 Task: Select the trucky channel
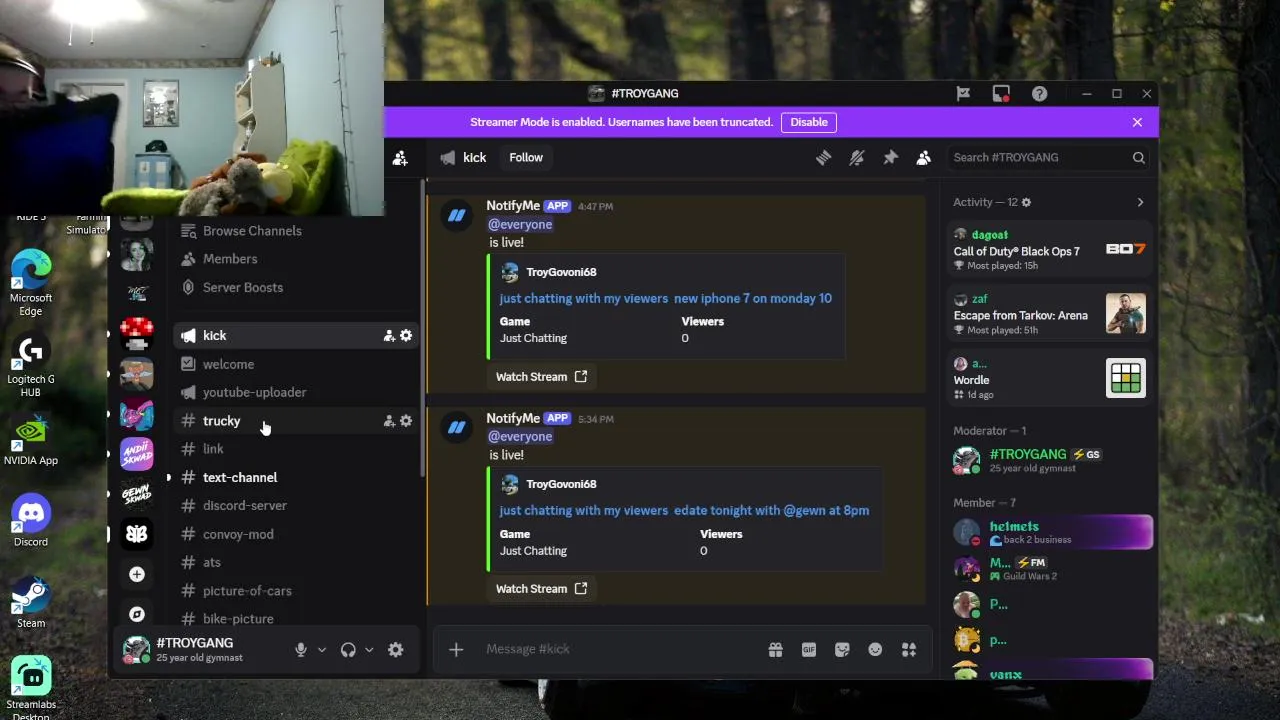(x=294, y=421)
